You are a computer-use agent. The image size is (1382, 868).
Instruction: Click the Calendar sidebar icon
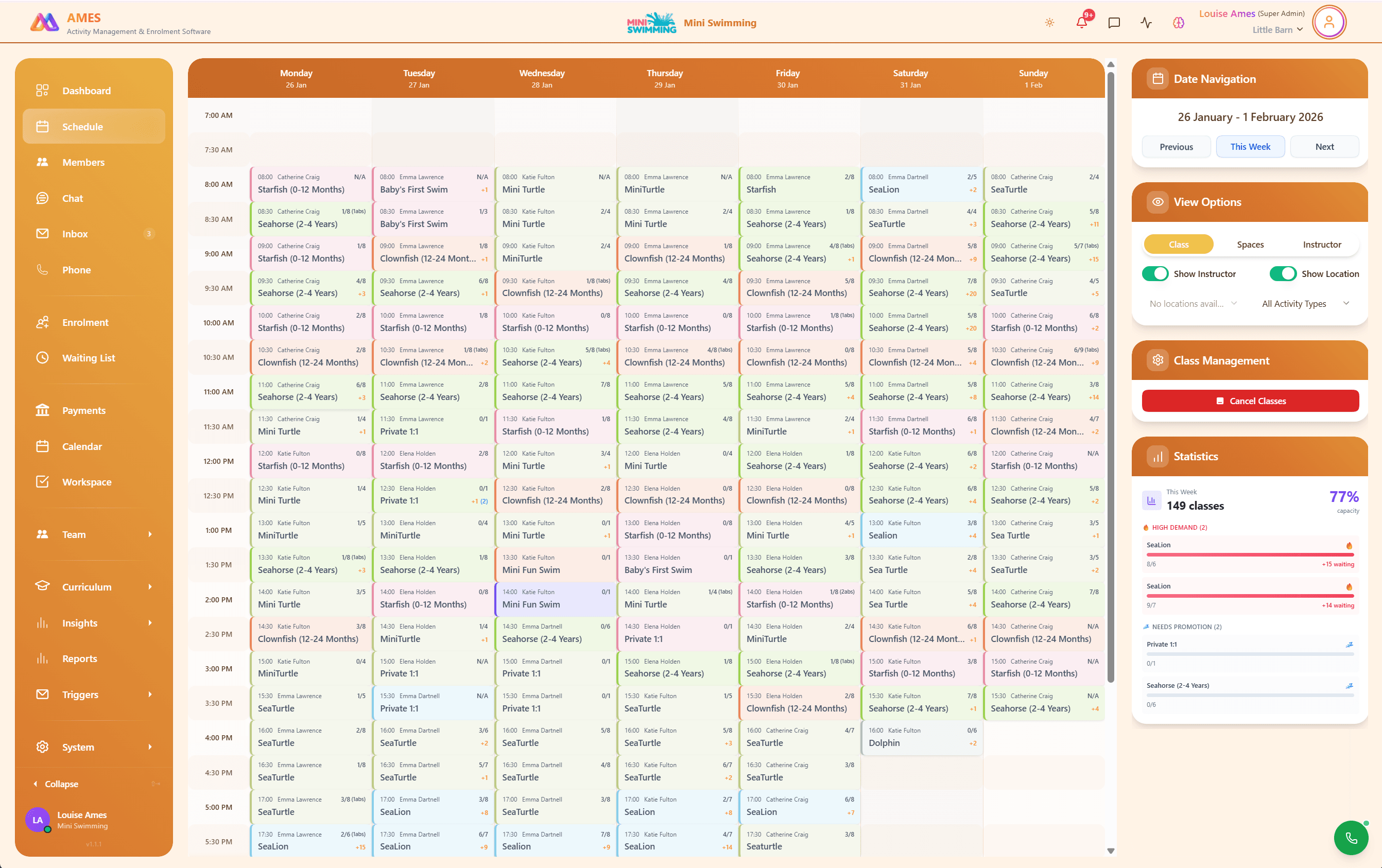click(42, 446)
